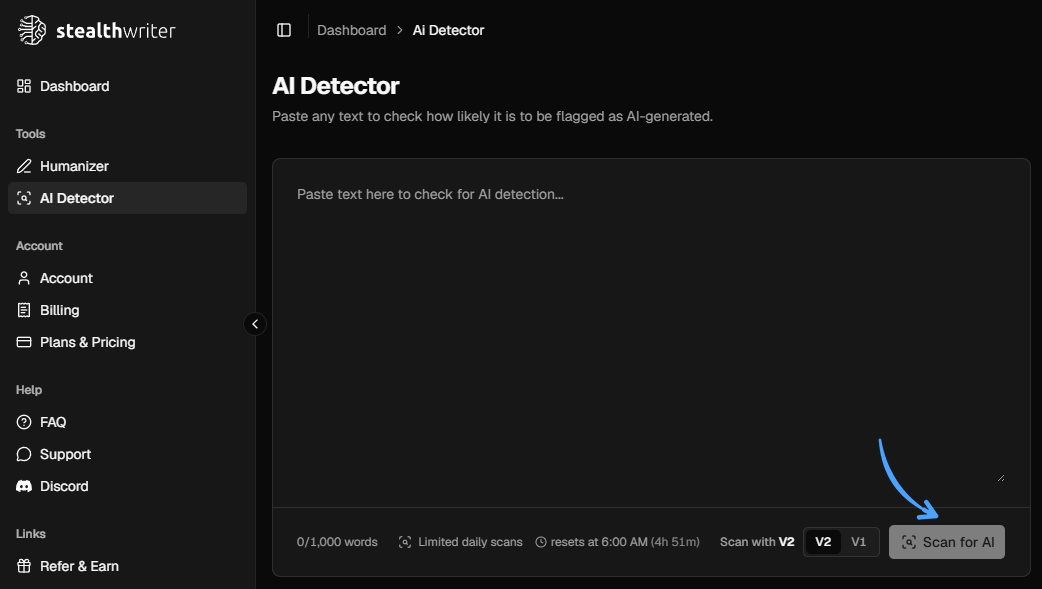Viewport: 1042px width, 589px height.
Task: Click the Dashboard grid icon in sidebar
Action: pyautogui.click(x=24, y=86)
